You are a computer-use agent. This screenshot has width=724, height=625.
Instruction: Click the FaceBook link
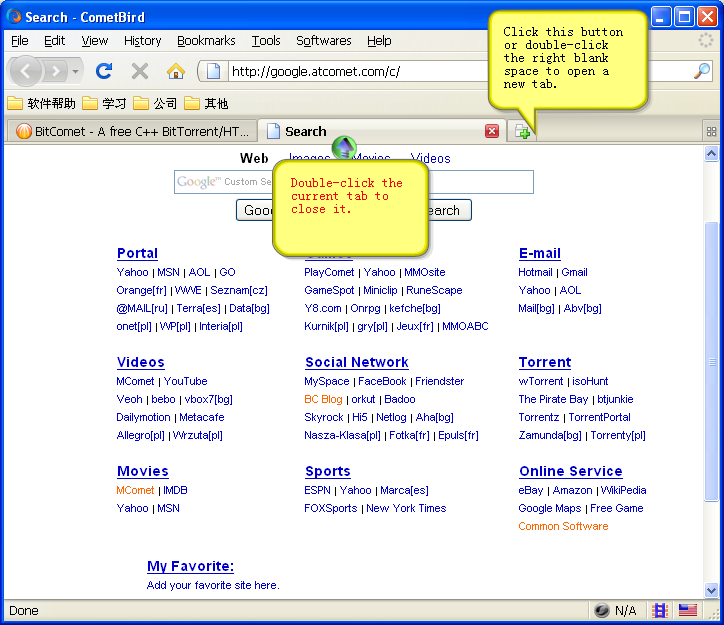point(382,381)
